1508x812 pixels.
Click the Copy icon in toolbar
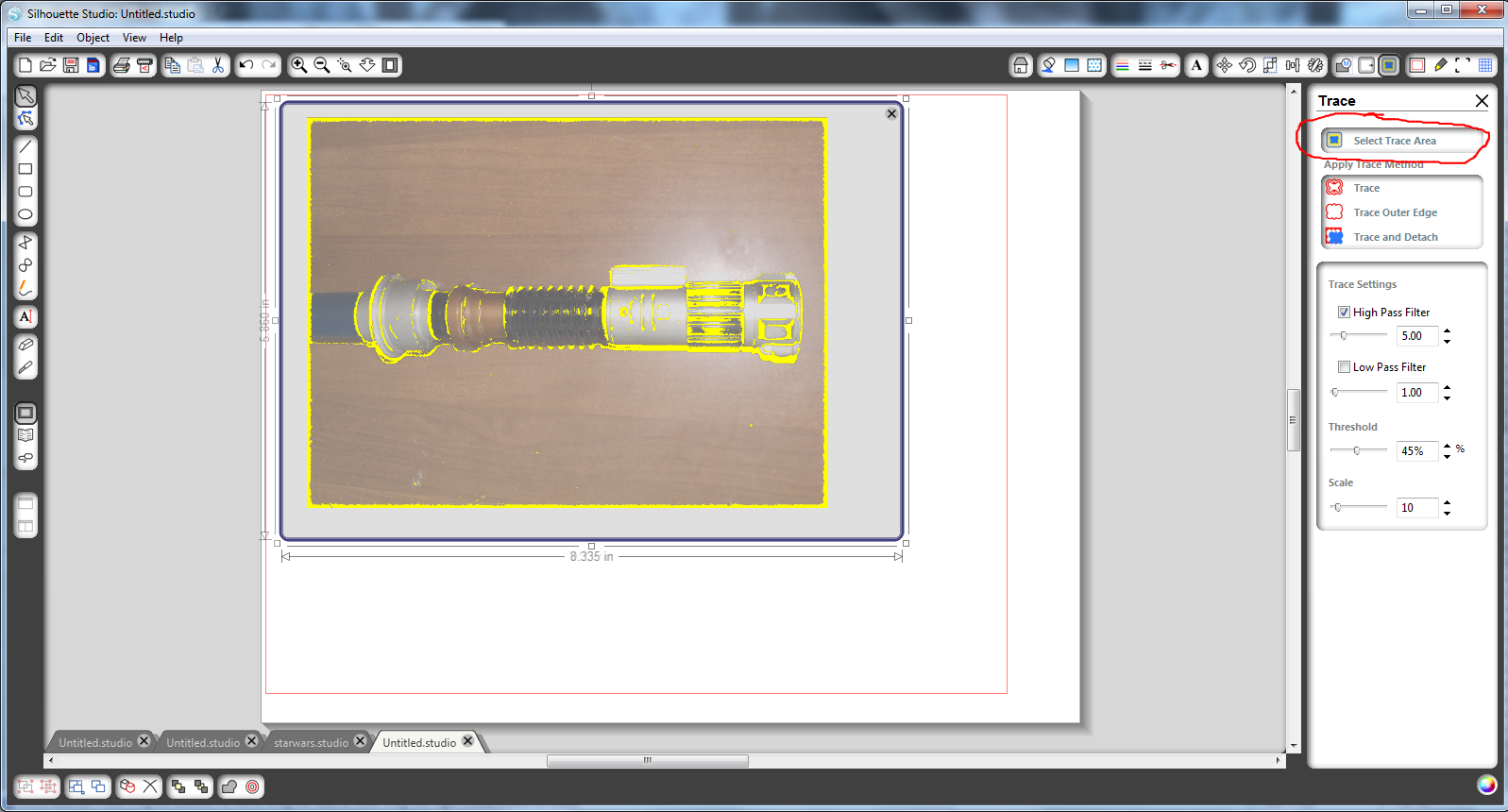click(173, 65)
